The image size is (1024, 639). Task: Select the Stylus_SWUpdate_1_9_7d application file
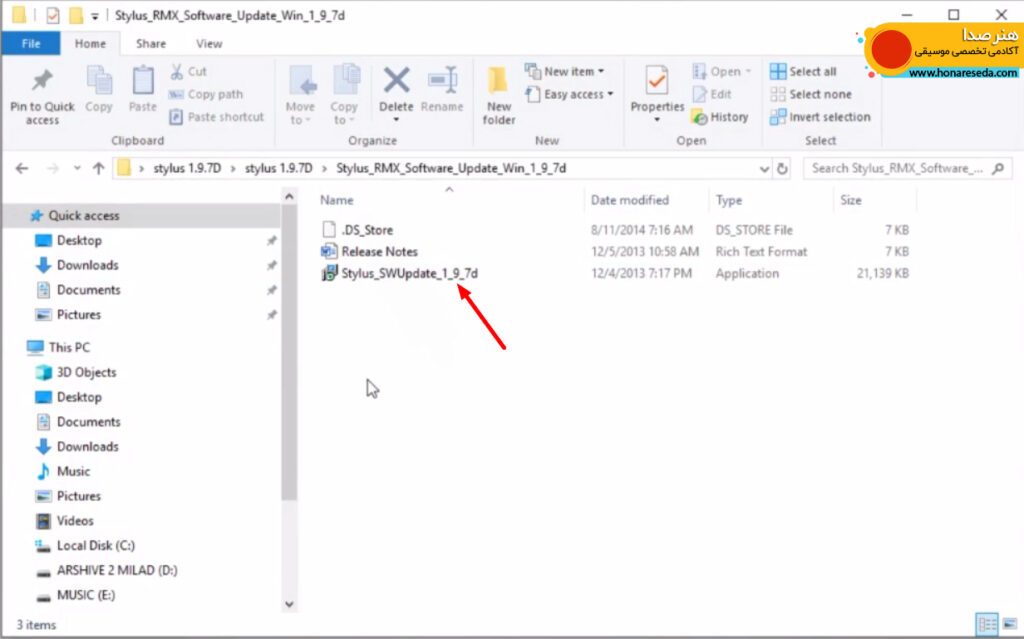[x=409, y=273]
